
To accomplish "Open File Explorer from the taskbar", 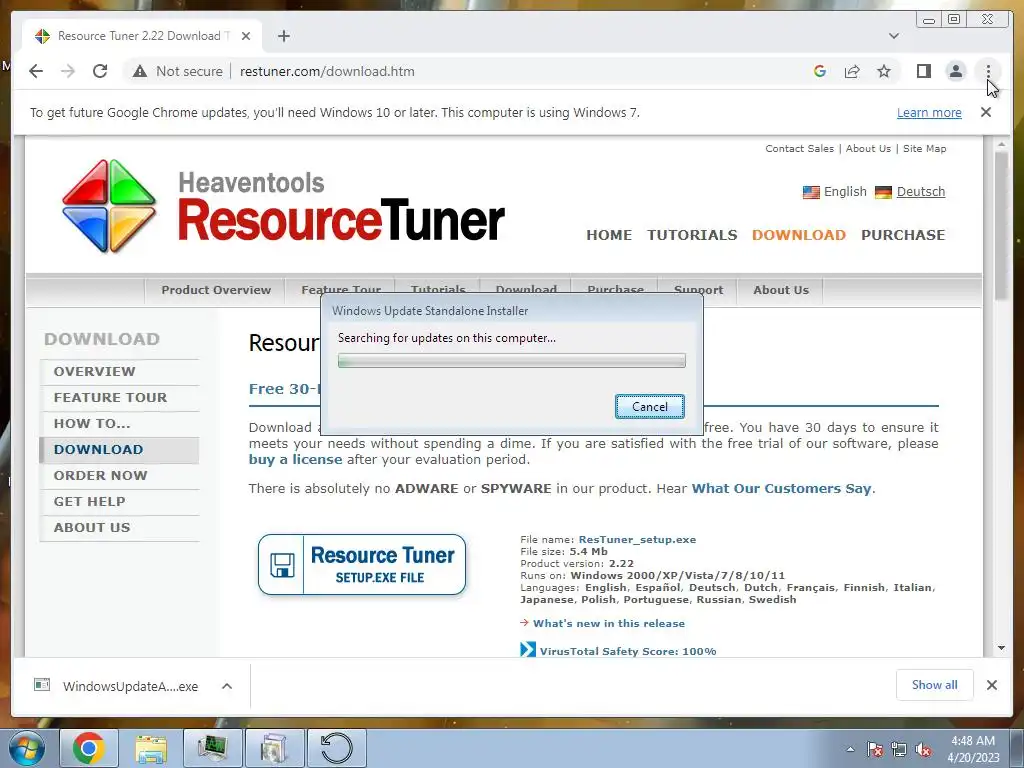I will [x=151, y=749].
